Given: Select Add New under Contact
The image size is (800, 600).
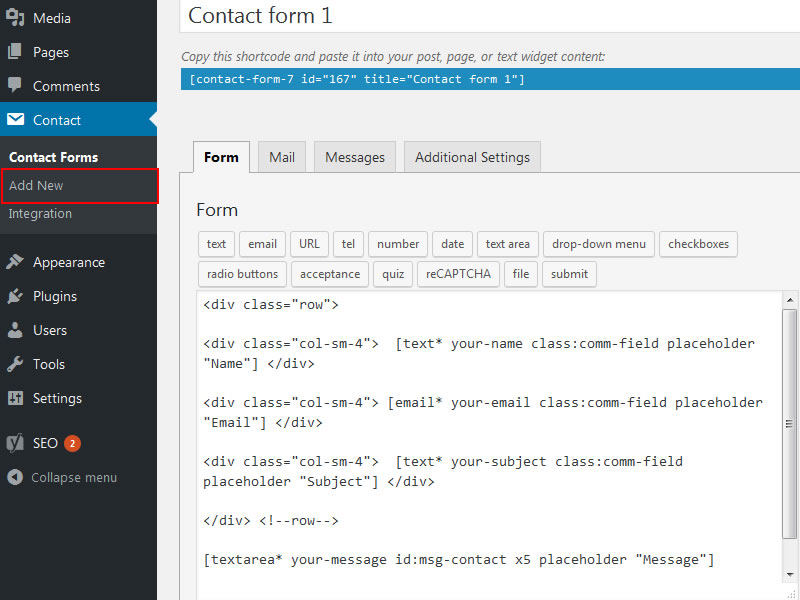Looking at the screenshot, I should coord(36,186).
